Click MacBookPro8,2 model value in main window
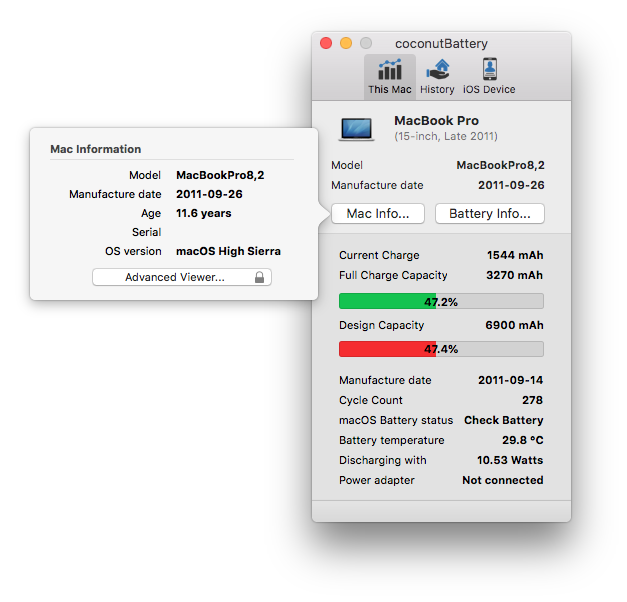627x602 pixels. (501, 165)
